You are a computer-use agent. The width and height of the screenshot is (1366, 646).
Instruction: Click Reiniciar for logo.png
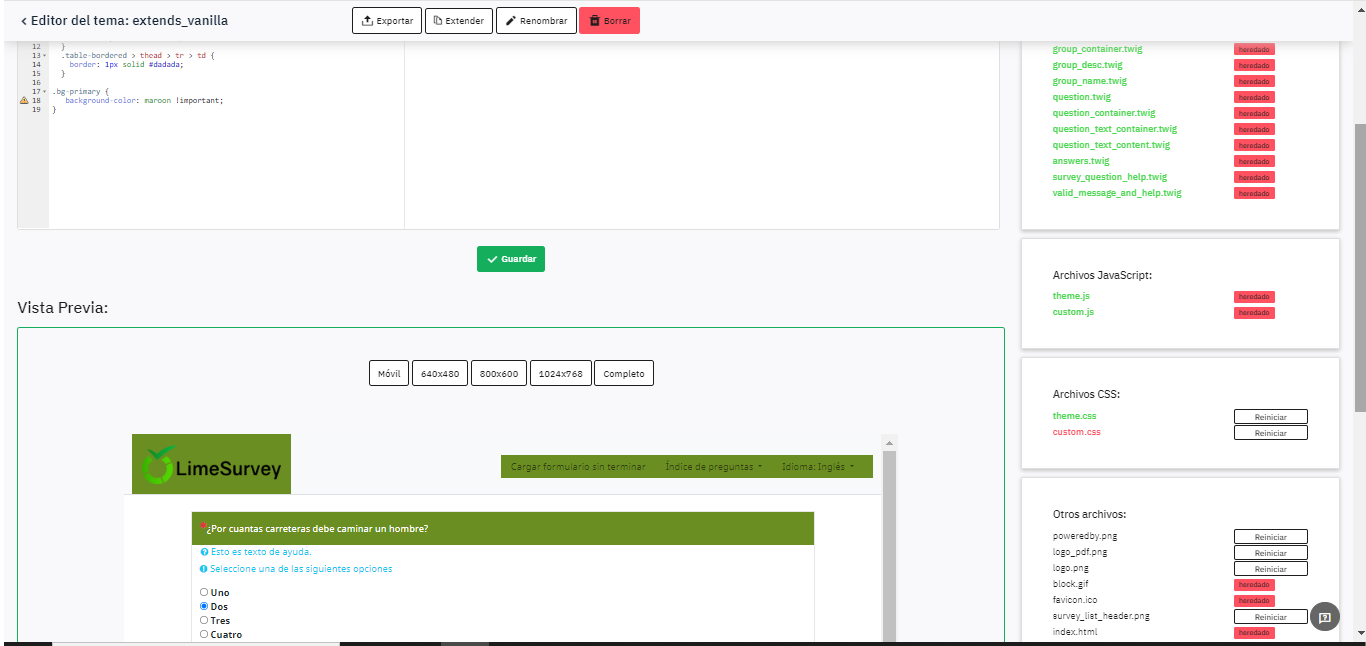click(x=1270, y=569)
